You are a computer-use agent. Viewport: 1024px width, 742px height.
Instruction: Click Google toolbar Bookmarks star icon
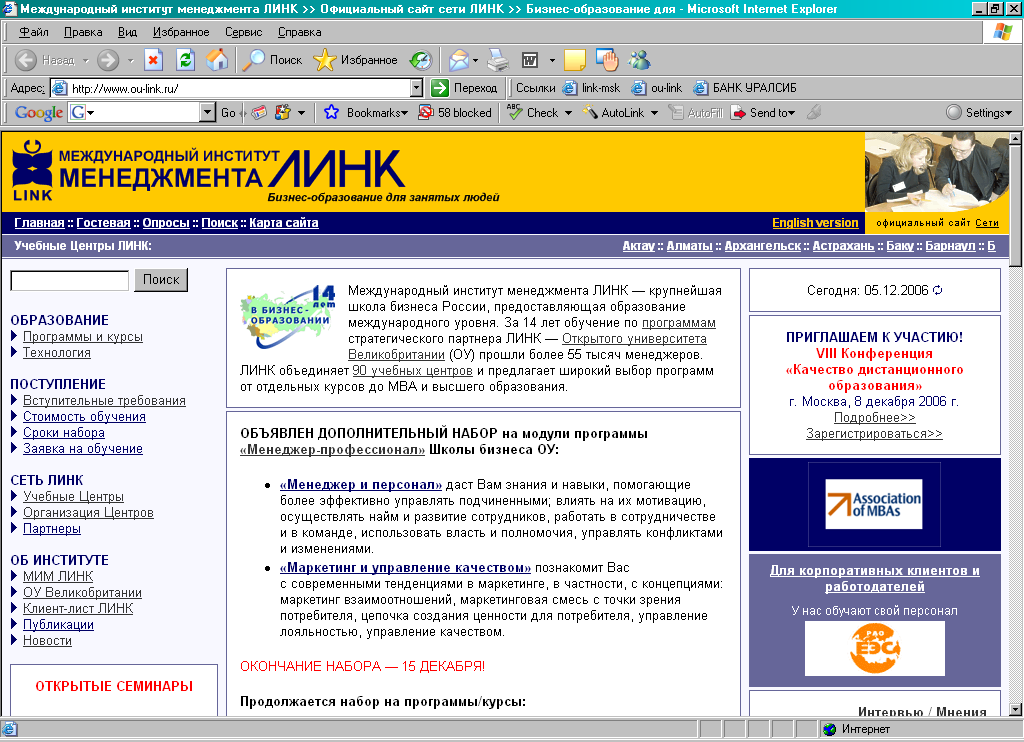[x=331, y=112]
